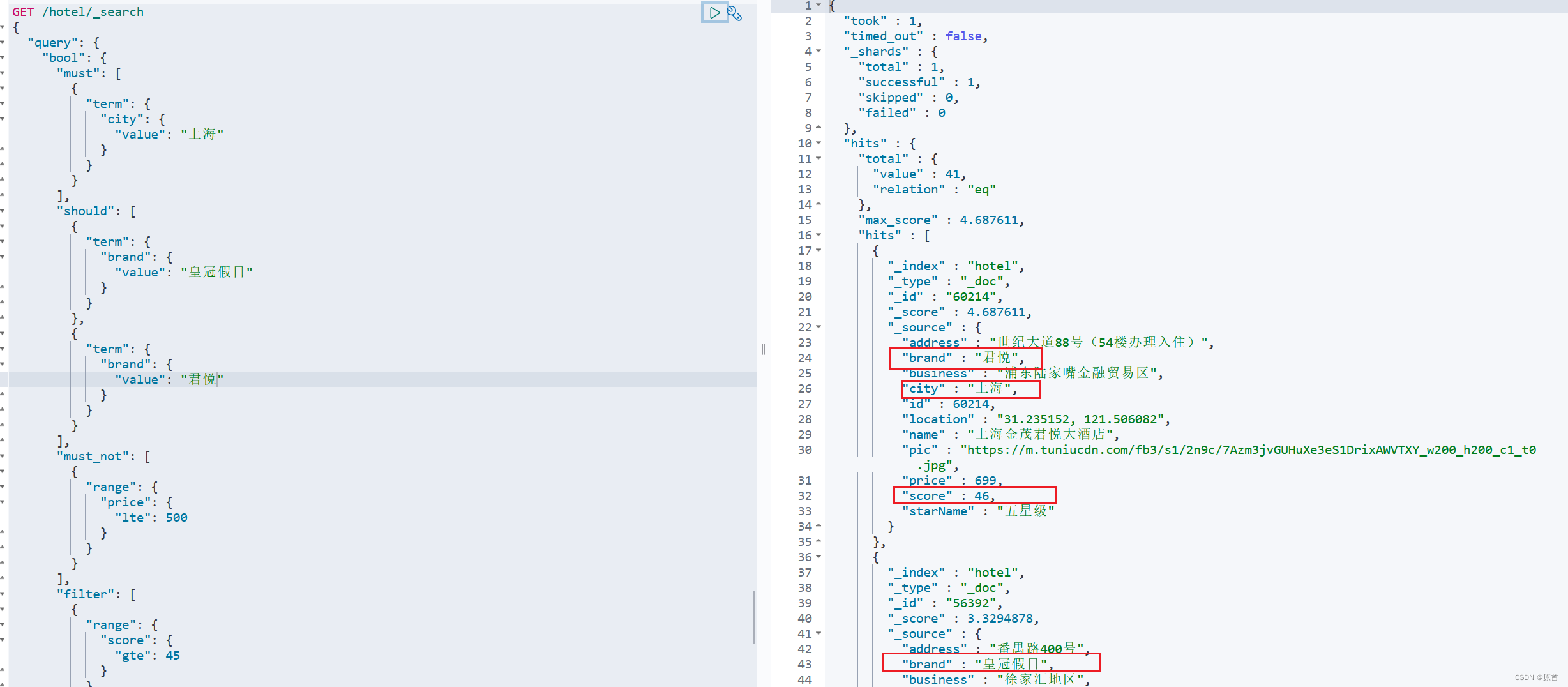
Task: Click the "max_score" : 4.687611 line
Action: [941, 220]
